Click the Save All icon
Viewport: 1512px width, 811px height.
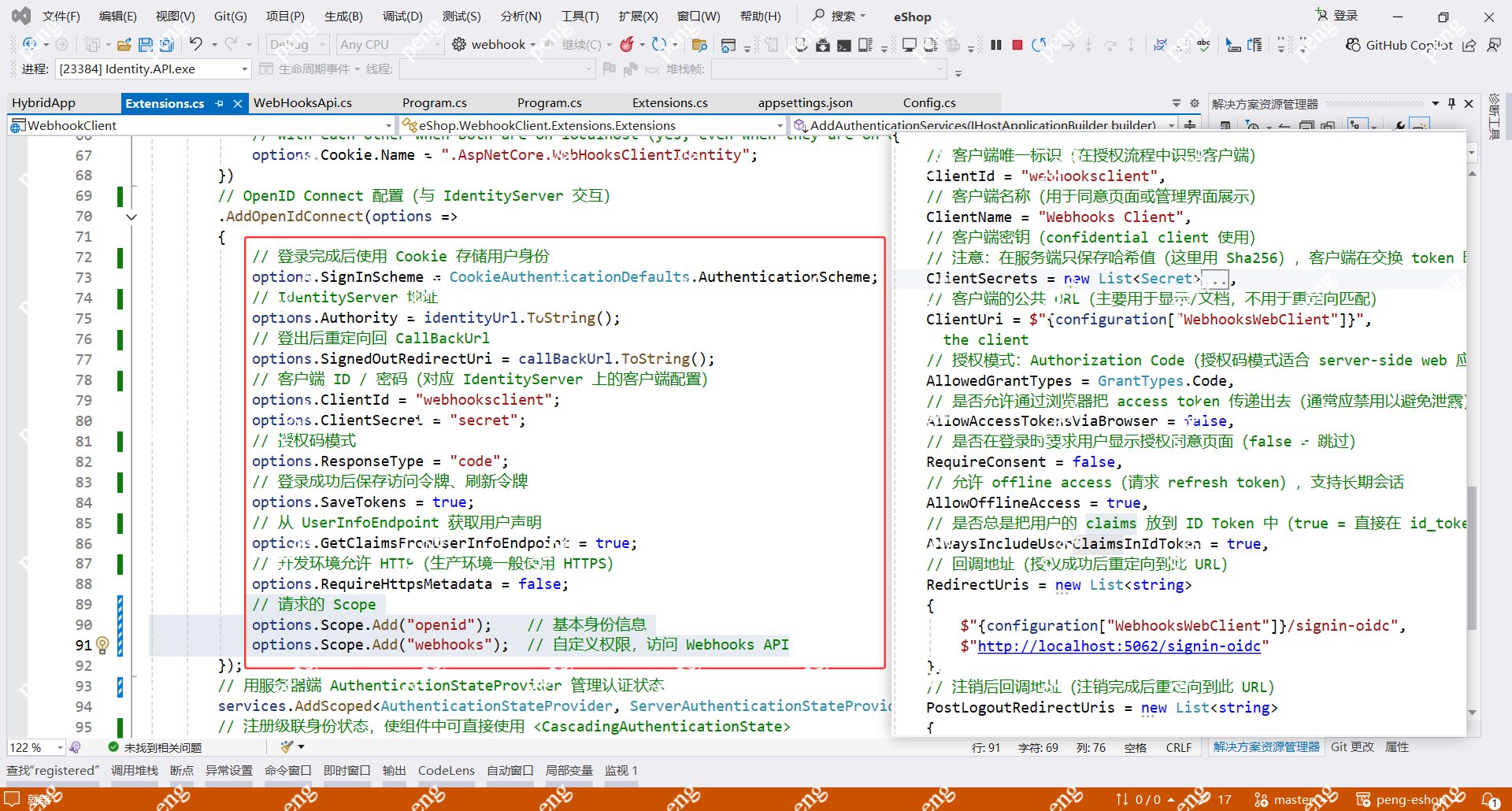pos(166,45)
